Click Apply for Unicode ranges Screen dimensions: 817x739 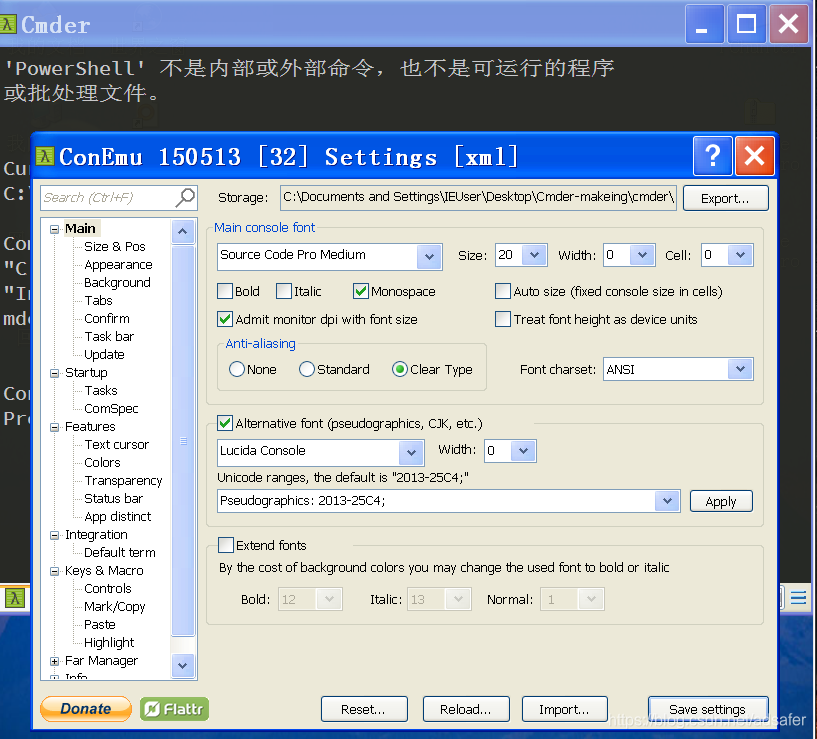(x=721, y=501)
